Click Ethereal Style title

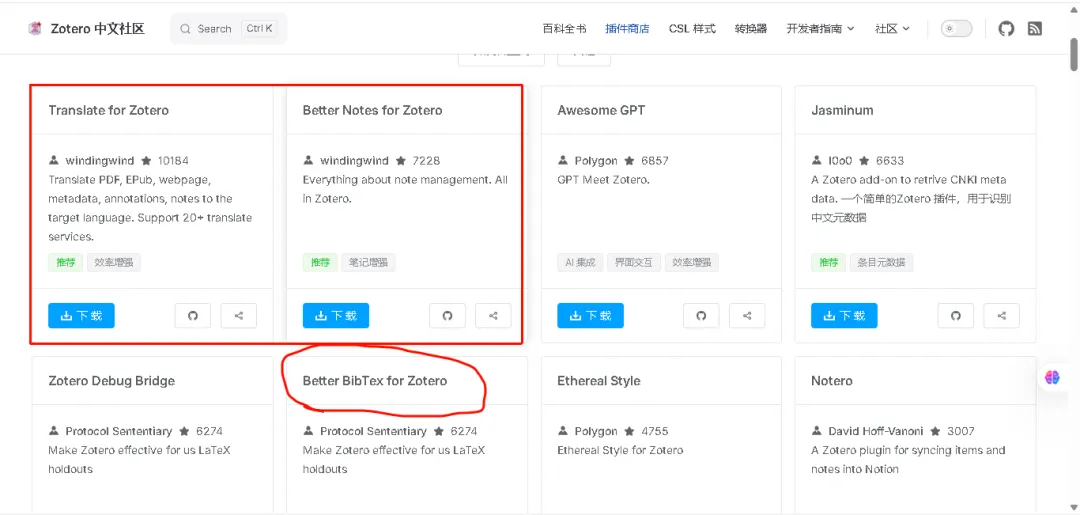click(x=599, y=381)
